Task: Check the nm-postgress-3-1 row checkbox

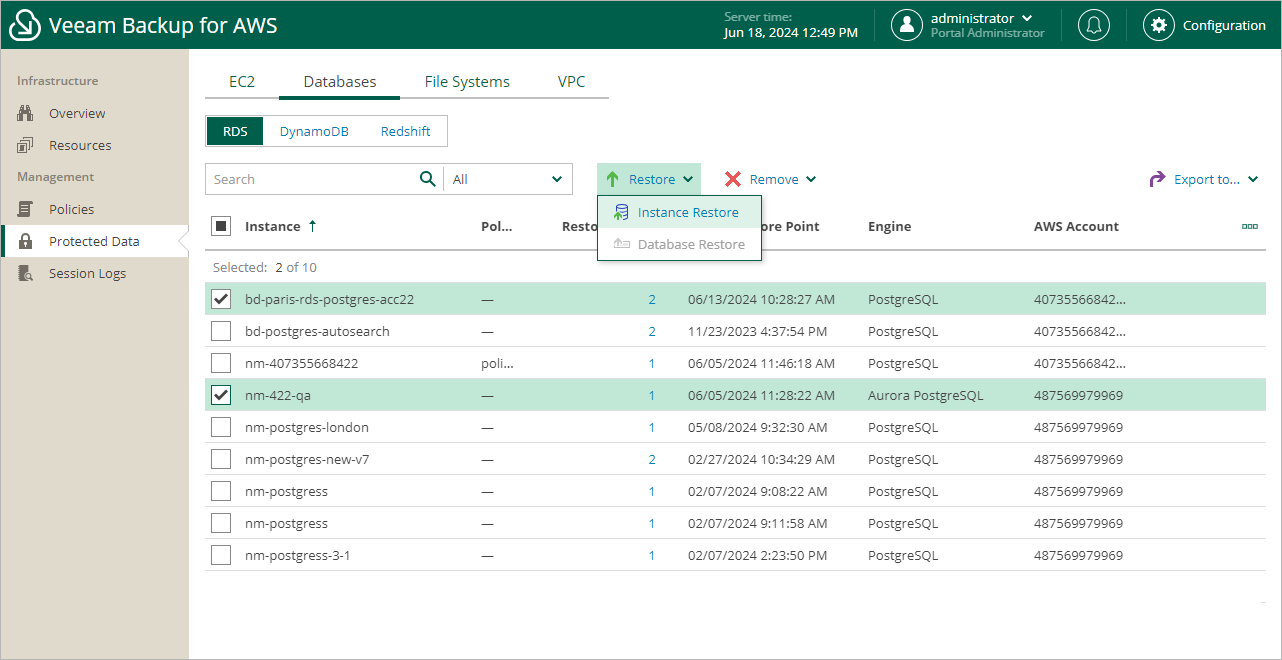Action: [x=221, y=555]
